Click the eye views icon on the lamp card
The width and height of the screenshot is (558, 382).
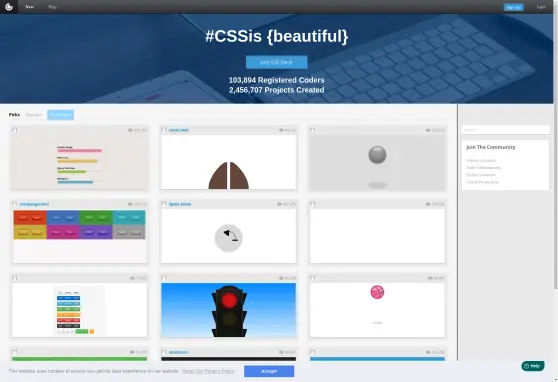pyautogui.click(x=279, y=204)
